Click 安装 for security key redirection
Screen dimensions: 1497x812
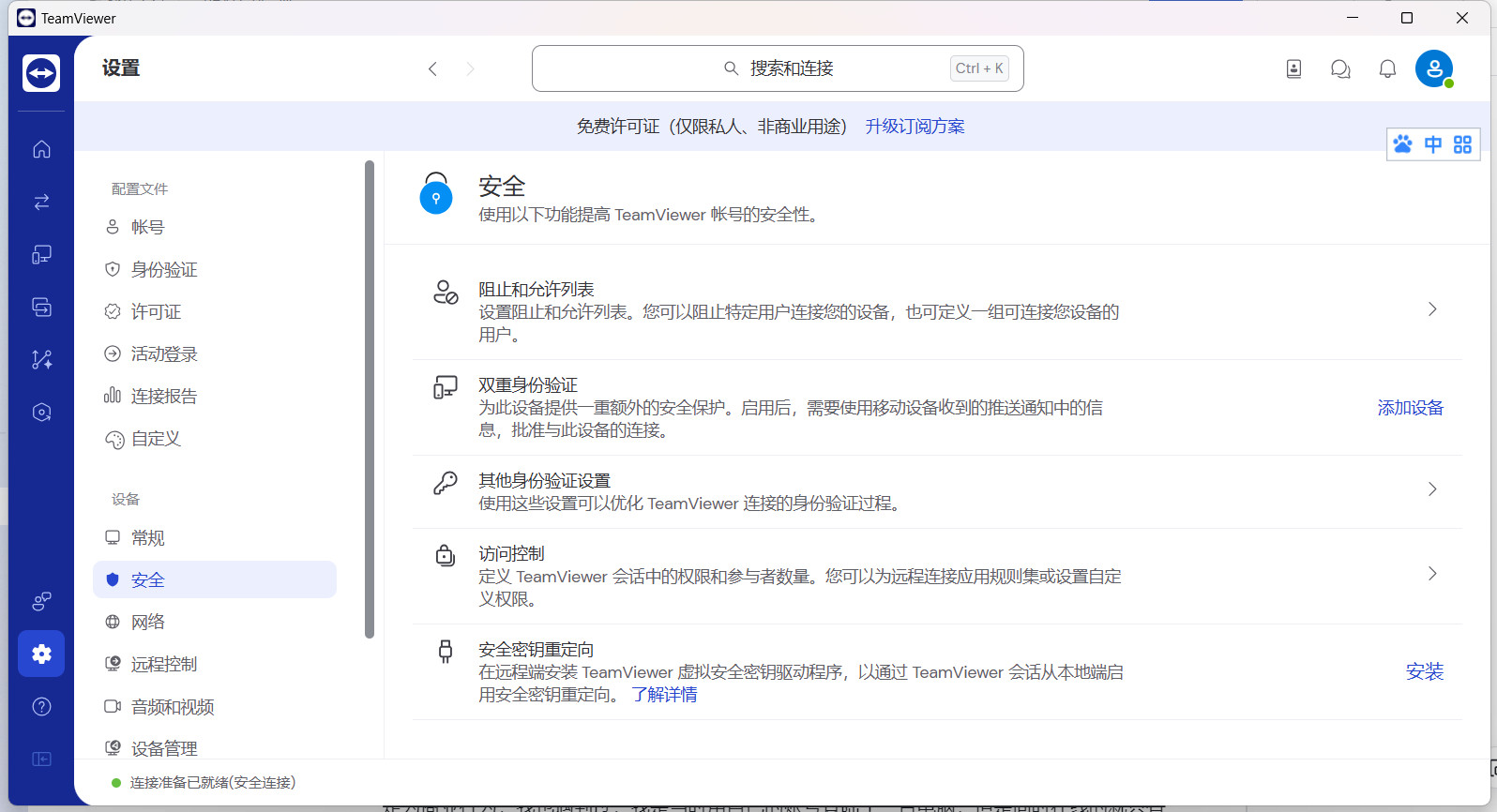click(x=1424, y=671)
